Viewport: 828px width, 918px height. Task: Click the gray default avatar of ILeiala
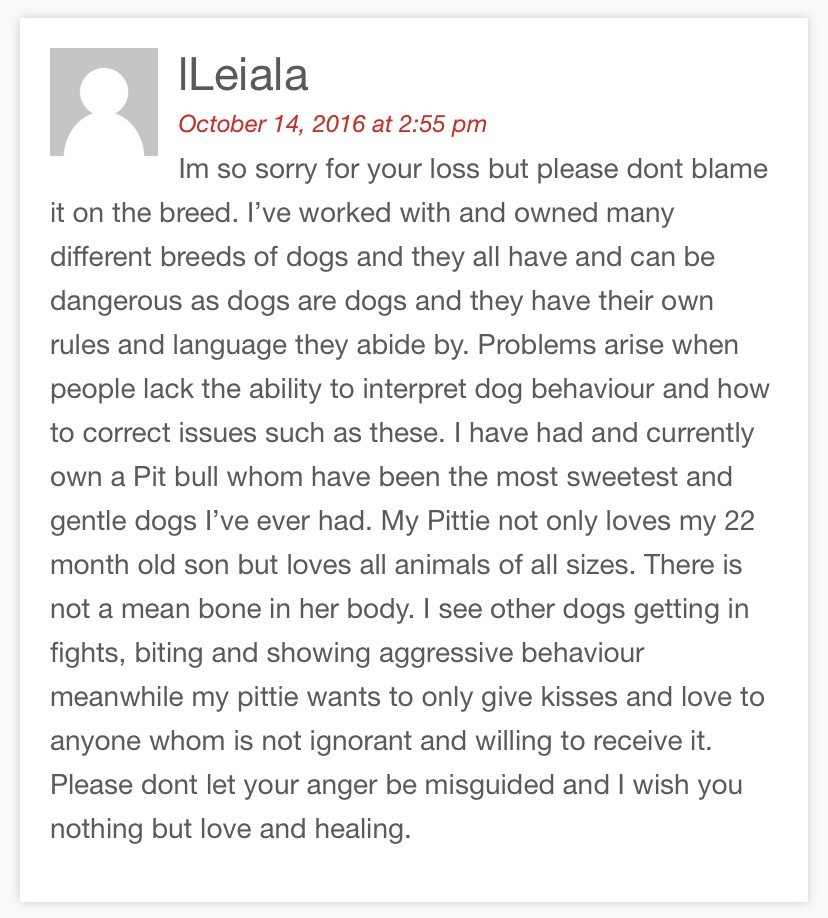point(104,102)
